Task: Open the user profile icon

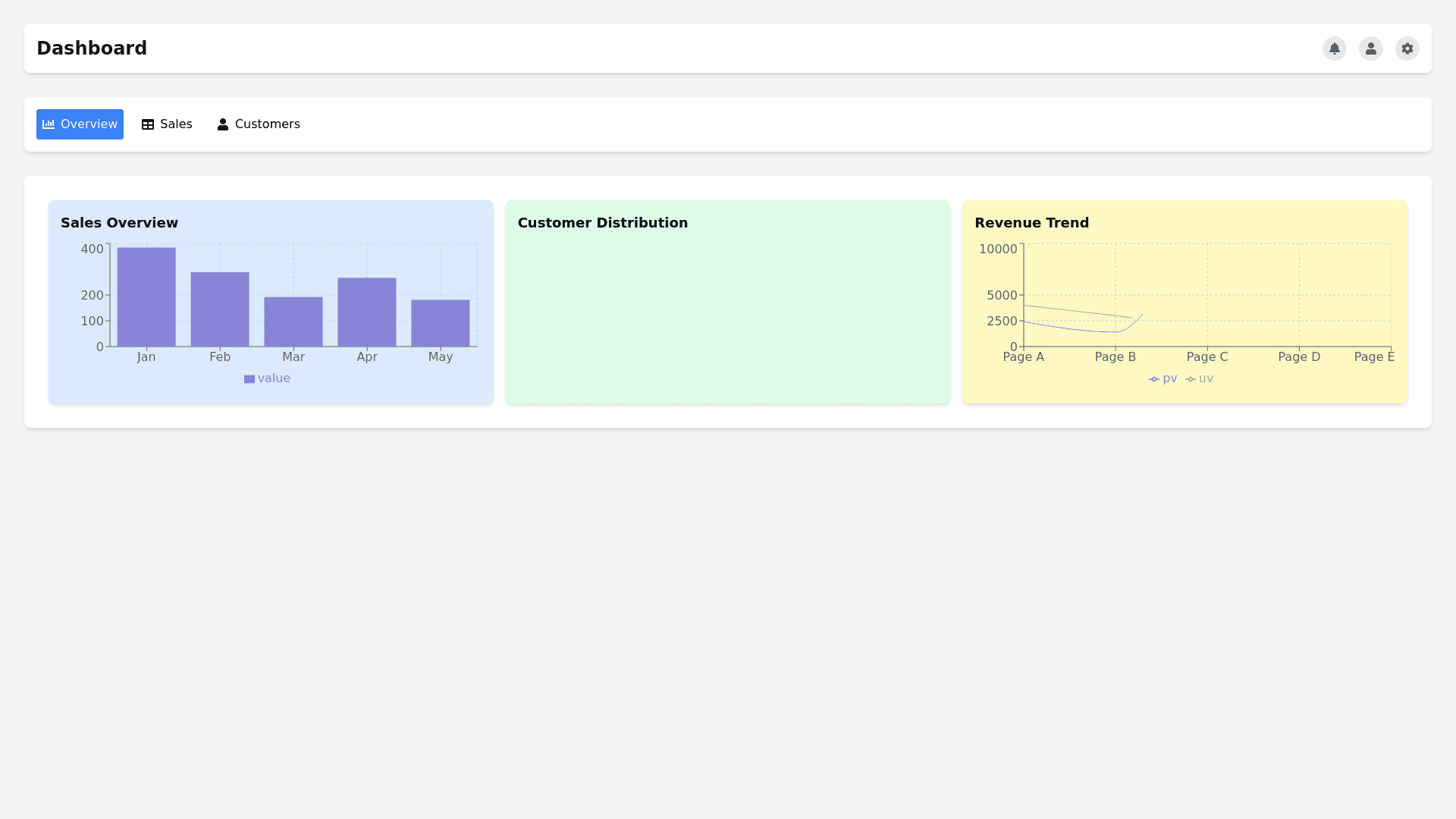Action: [1370, 49]
